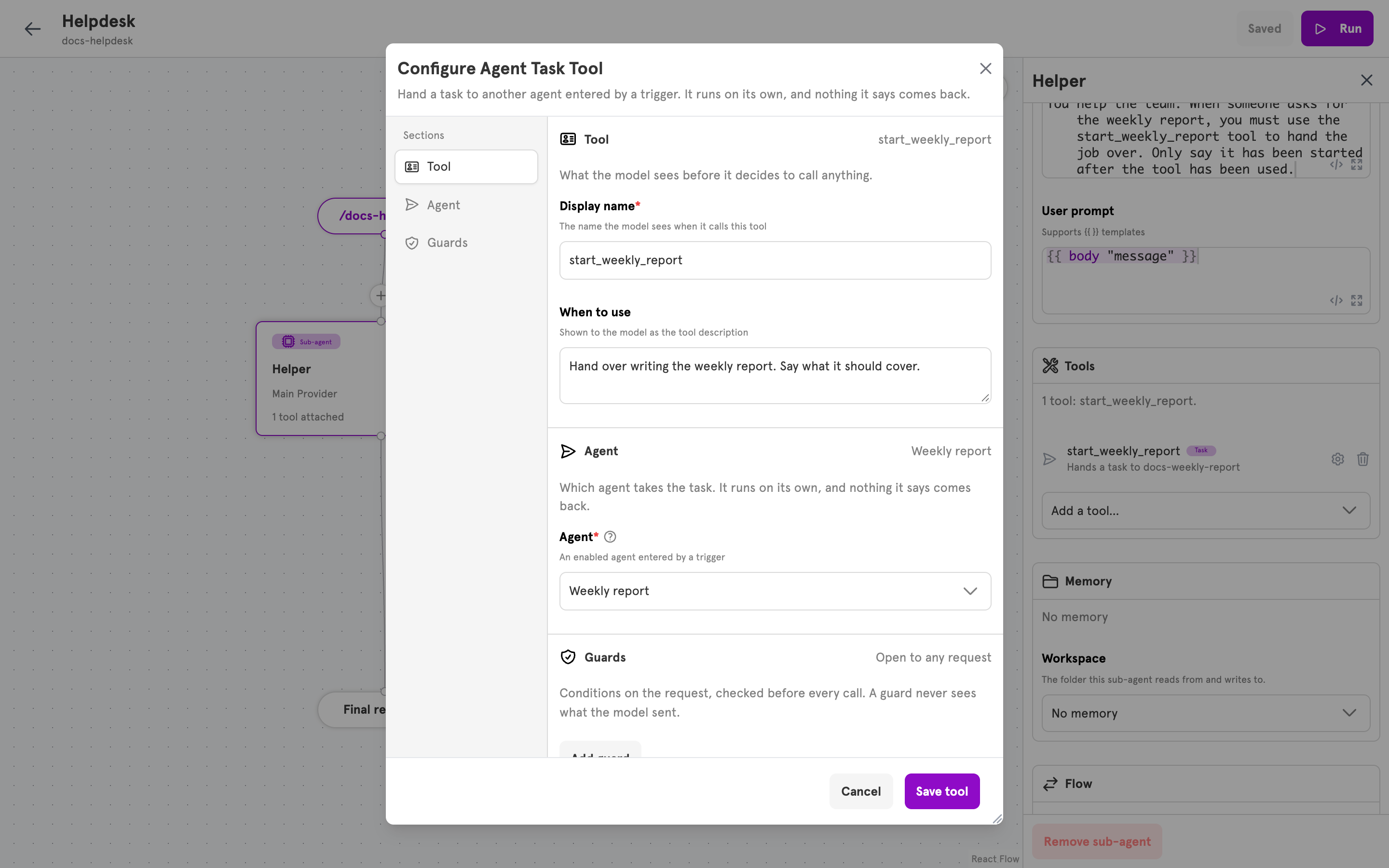This screenshot has height=868, width=1389.
Task: Select the Guards section in sidebar
Action: [x=466, y=243]
